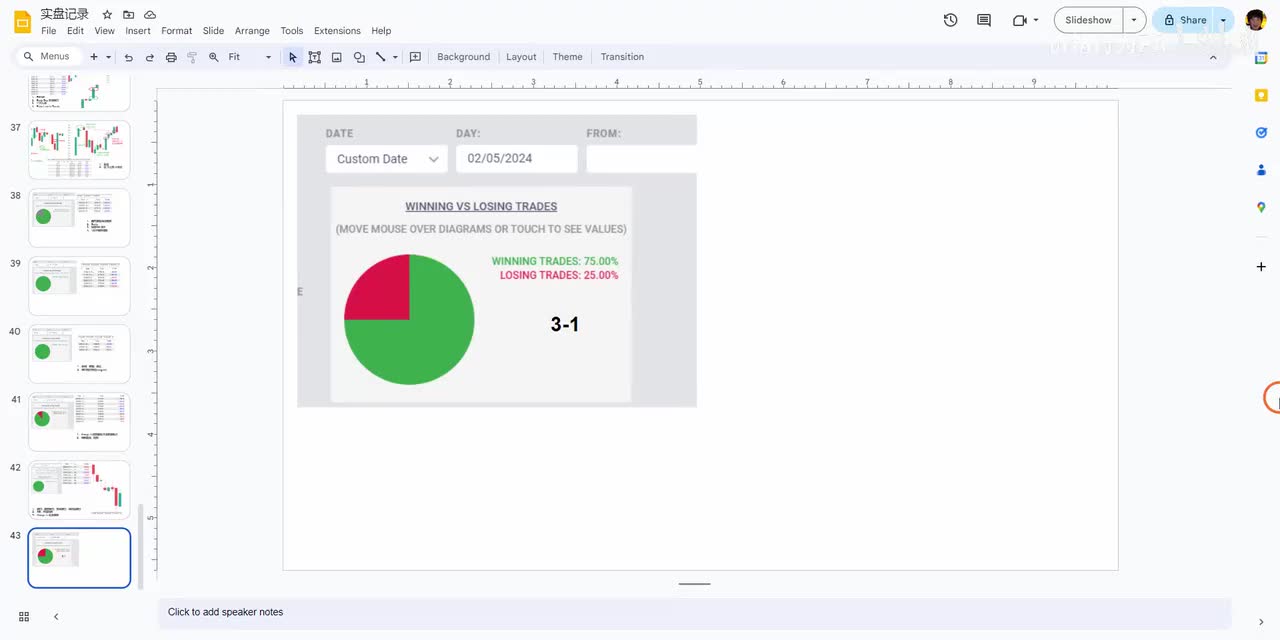The width and height of the screenshot is (1280, 640).
Task: Select slide 43 thumbnail
Action: tap(79, 558)
